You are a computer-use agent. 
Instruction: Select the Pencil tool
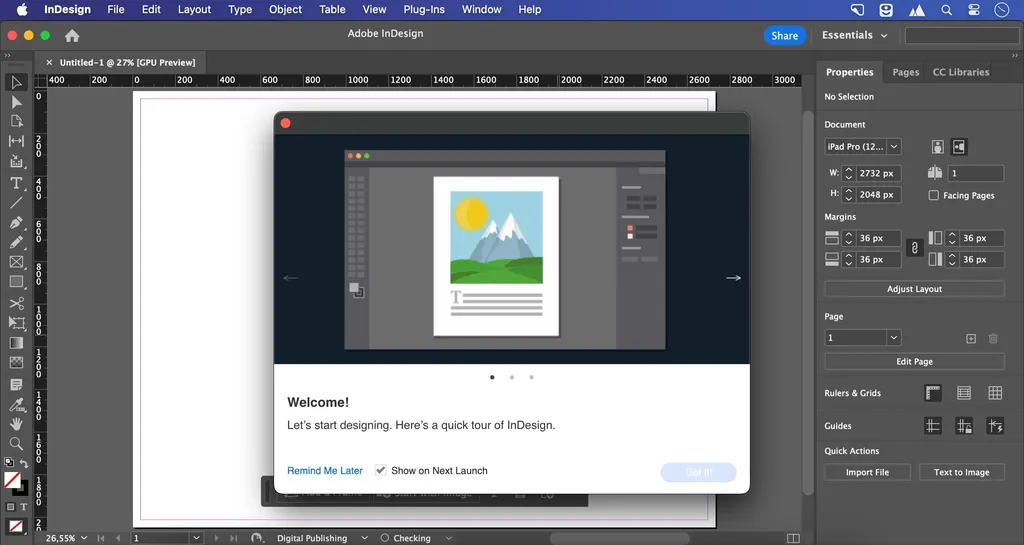point(16,242)
